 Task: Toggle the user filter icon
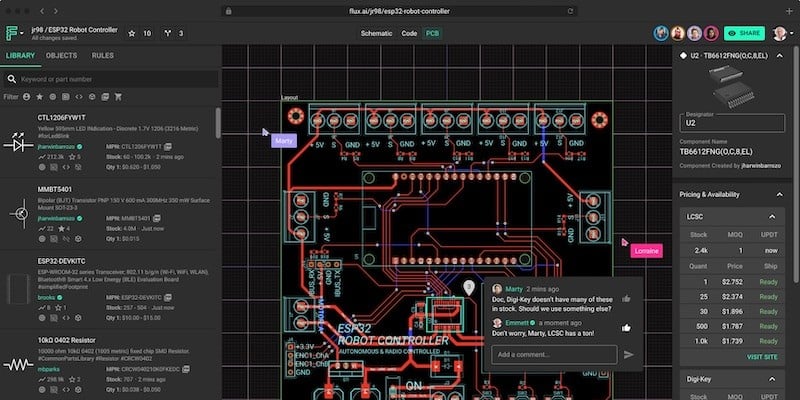[27, 96]
